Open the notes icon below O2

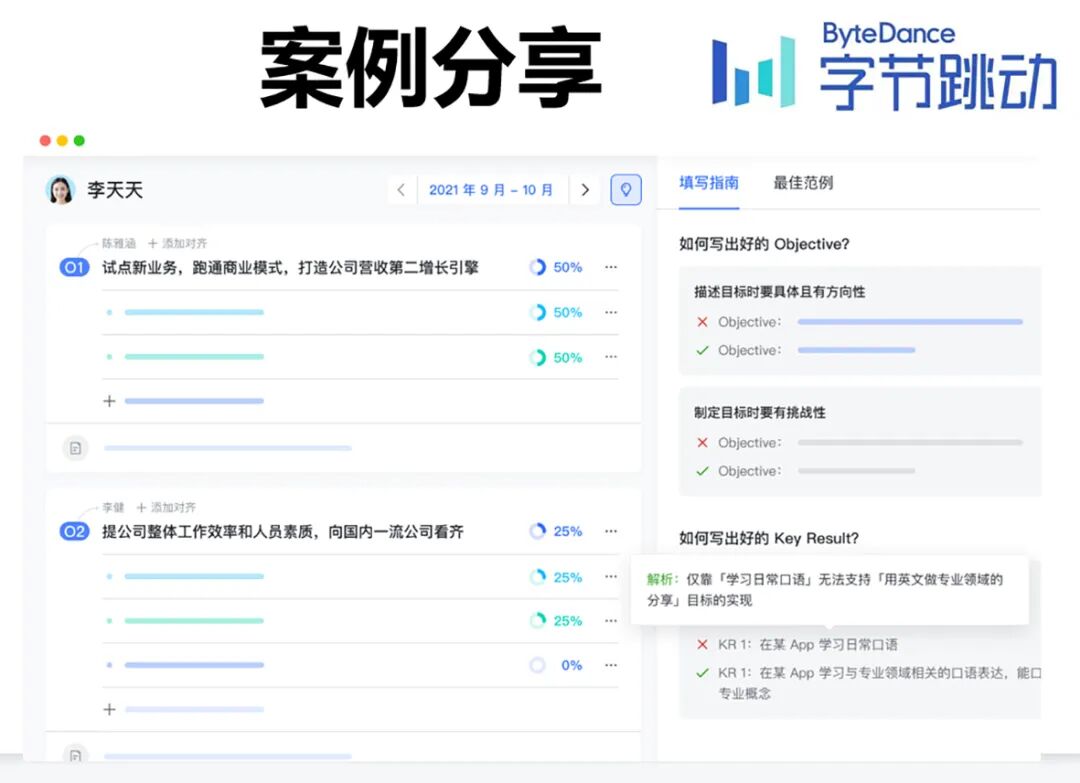point(75,755)
